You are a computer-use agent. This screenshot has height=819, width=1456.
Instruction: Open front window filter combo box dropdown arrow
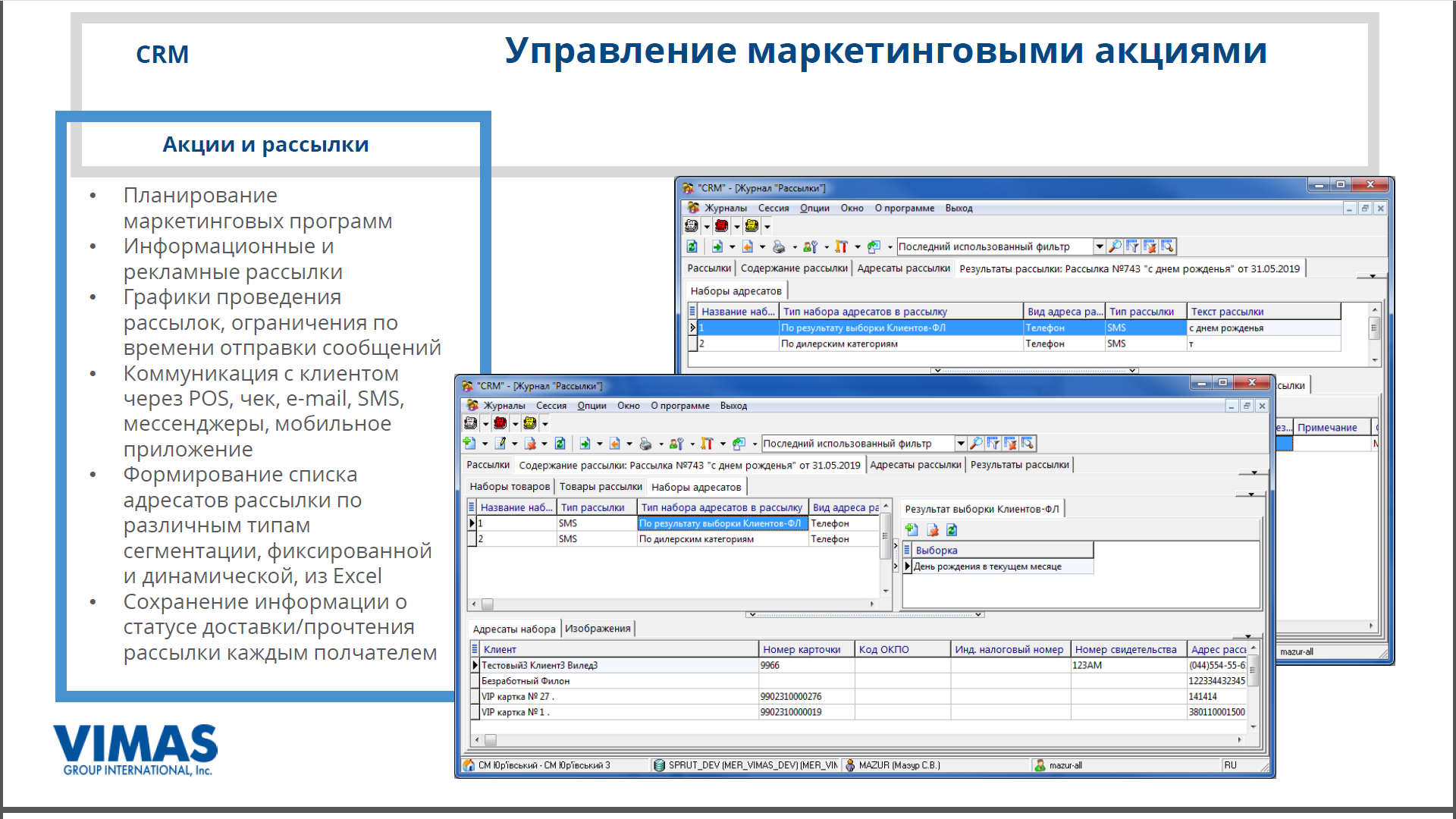(961, 444)
